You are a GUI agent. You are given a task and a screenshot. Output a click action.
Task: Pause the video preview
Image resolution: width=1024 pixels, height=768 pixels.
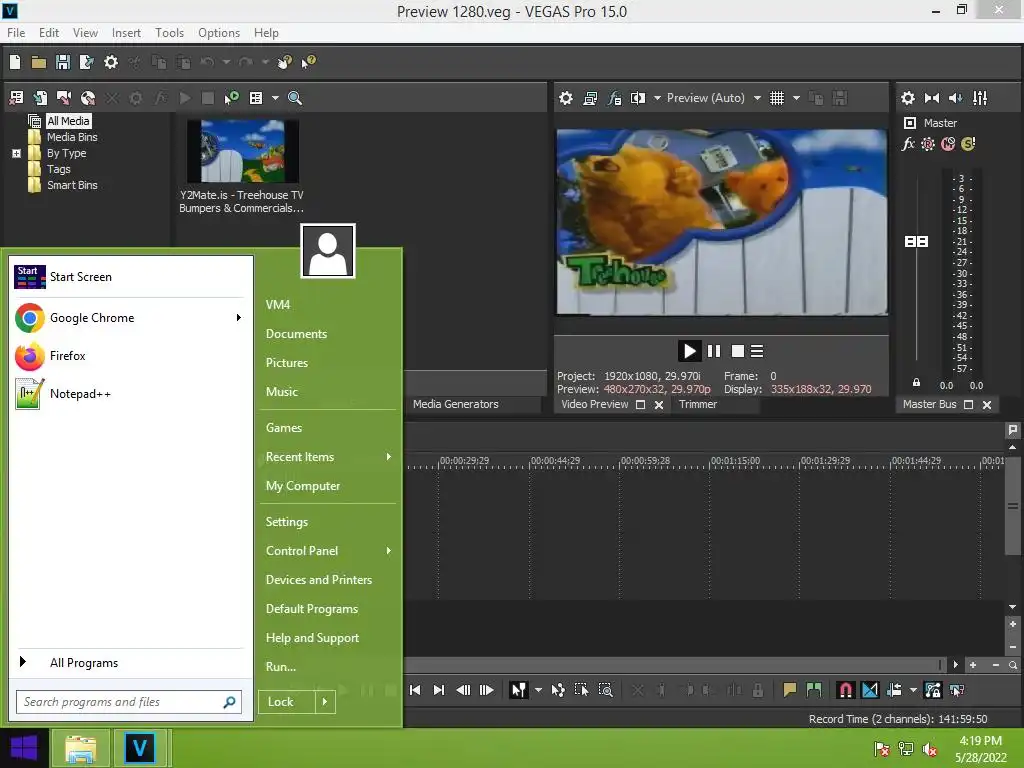[714, 351]
